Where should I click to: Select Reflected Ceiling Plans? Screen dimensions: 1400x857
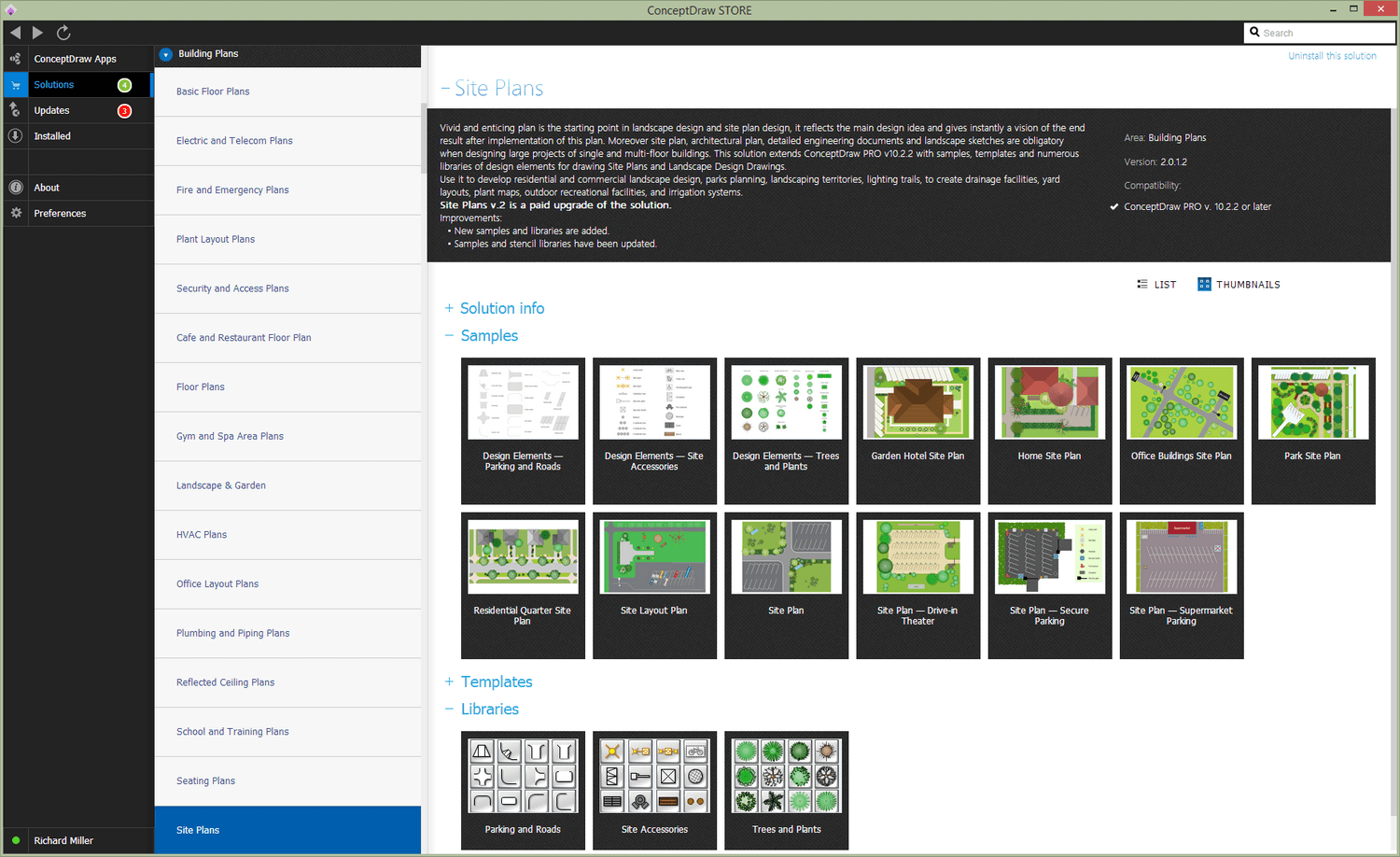(x=287, y=682)
